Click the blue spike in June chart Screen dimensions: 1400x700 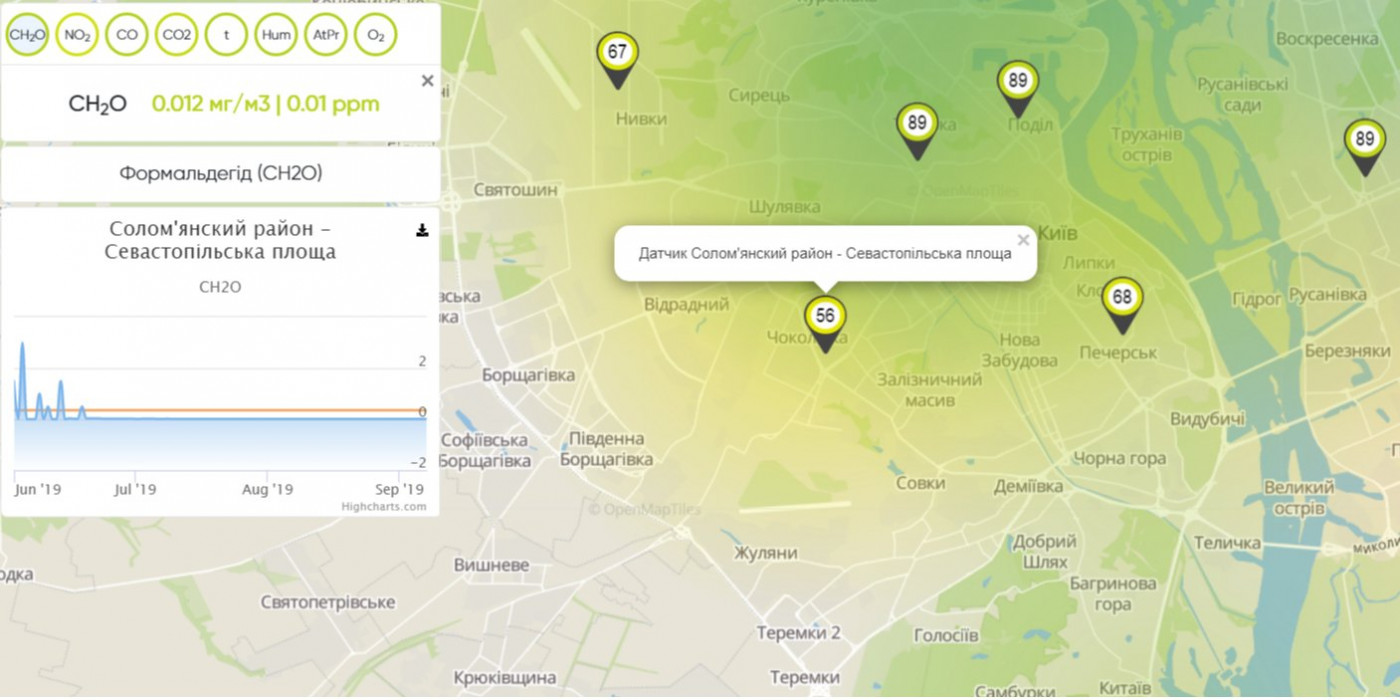pyautogui.click(x=22, y=350)
